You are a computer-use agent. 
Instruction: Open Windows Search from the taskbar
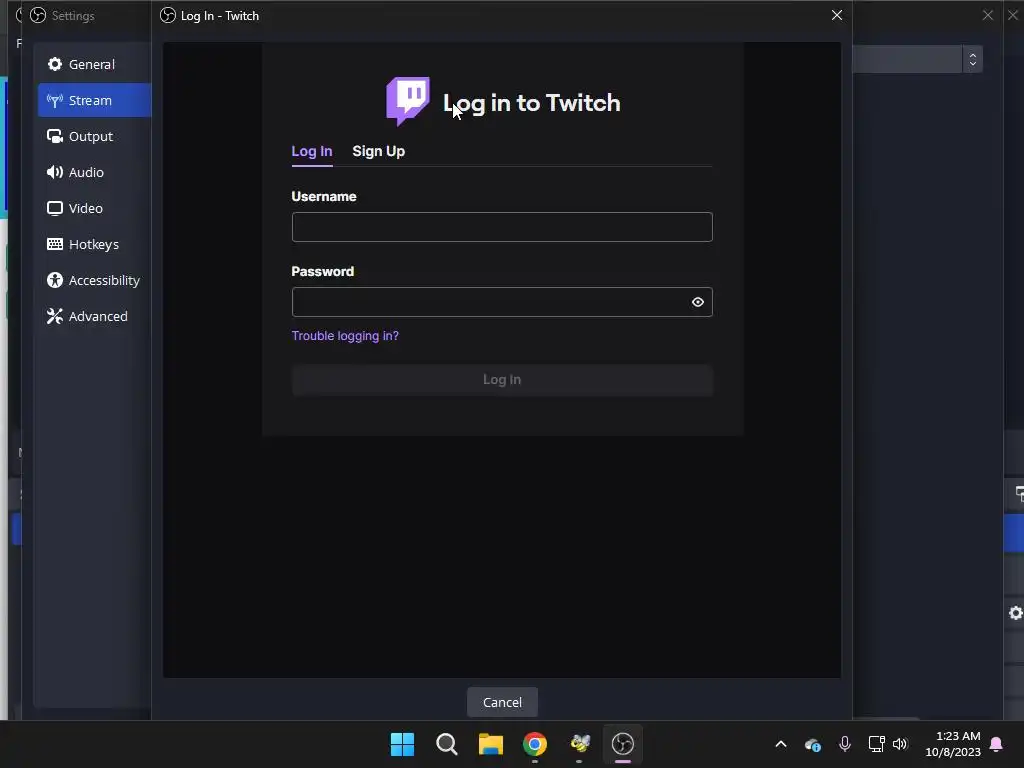(447, 744)
